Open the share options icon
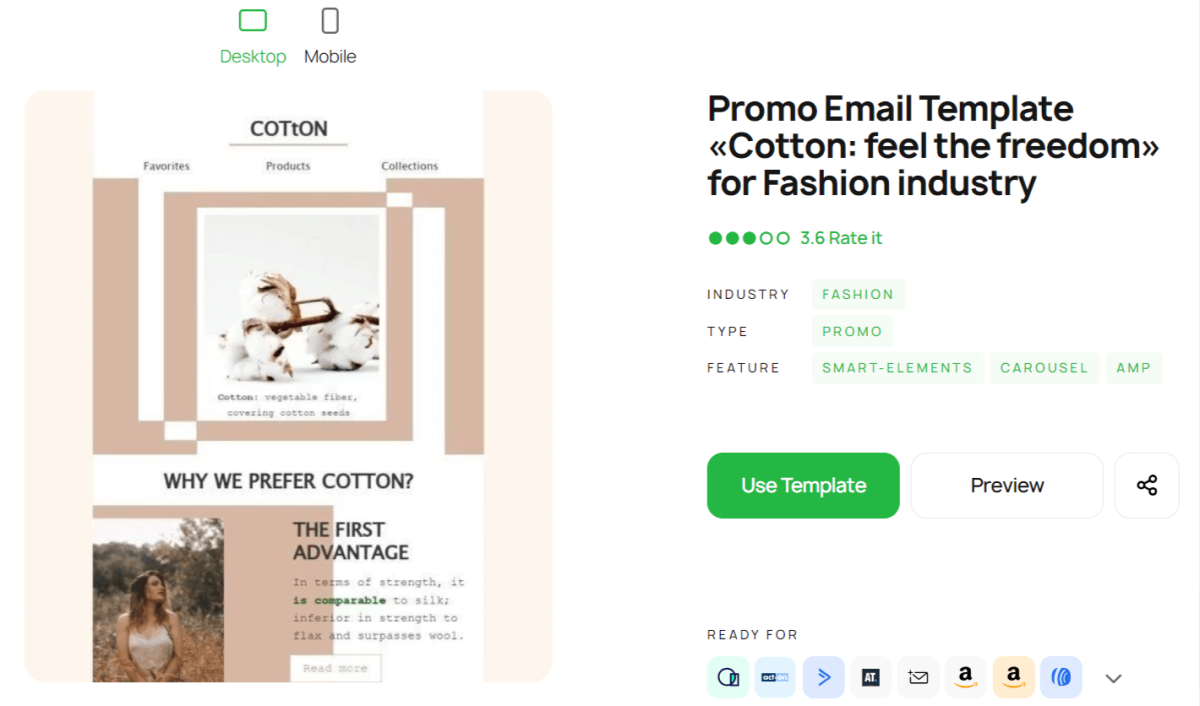This screenshot has width=1200, height=706. tap(1147, 485)
